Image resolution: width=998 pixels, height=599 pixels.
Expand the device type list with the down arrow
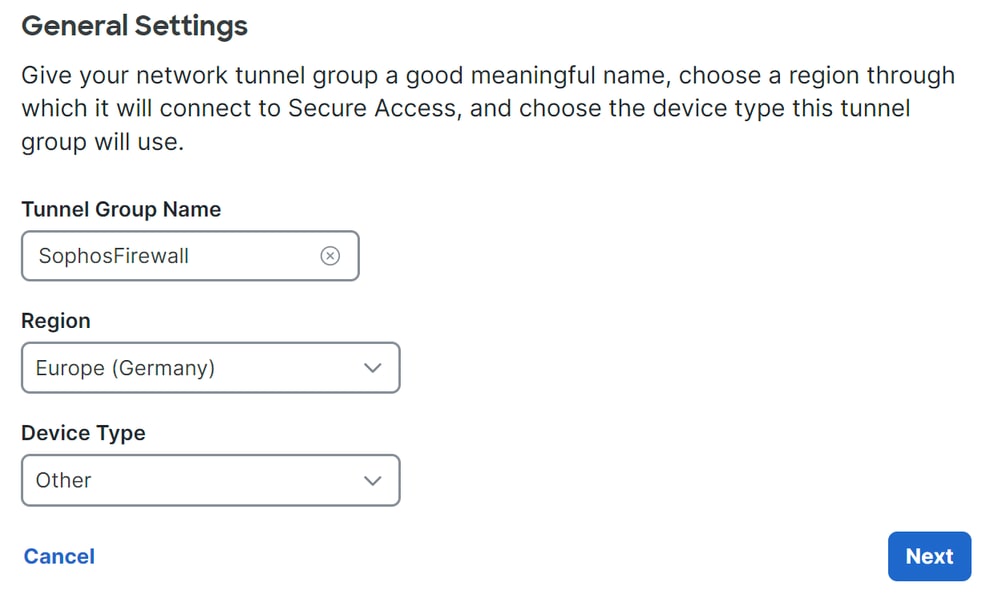pos(372,481)
